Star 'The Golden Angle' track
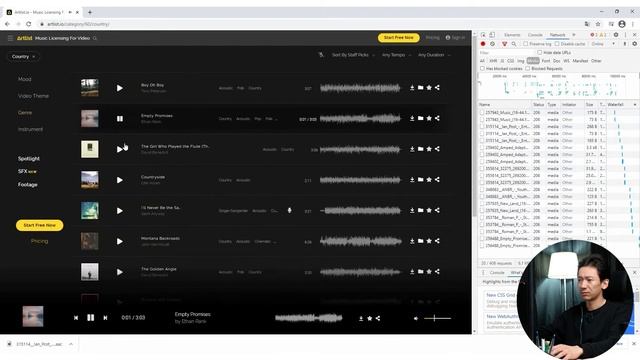The image size is (640, 360). coord(429,271)
